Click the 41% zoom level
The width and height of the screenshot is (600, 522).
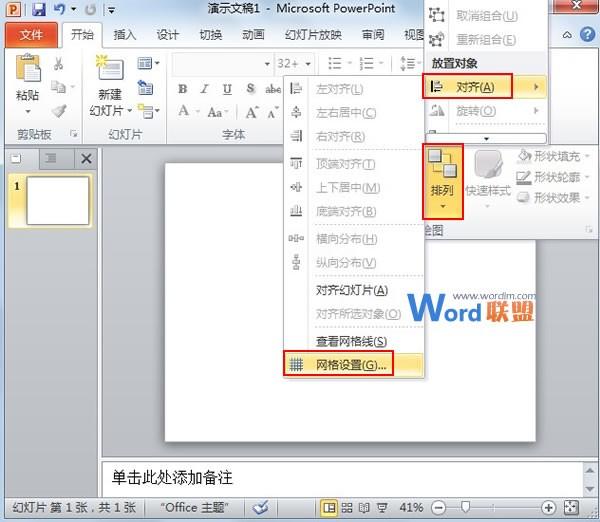[x=411, y=507]
